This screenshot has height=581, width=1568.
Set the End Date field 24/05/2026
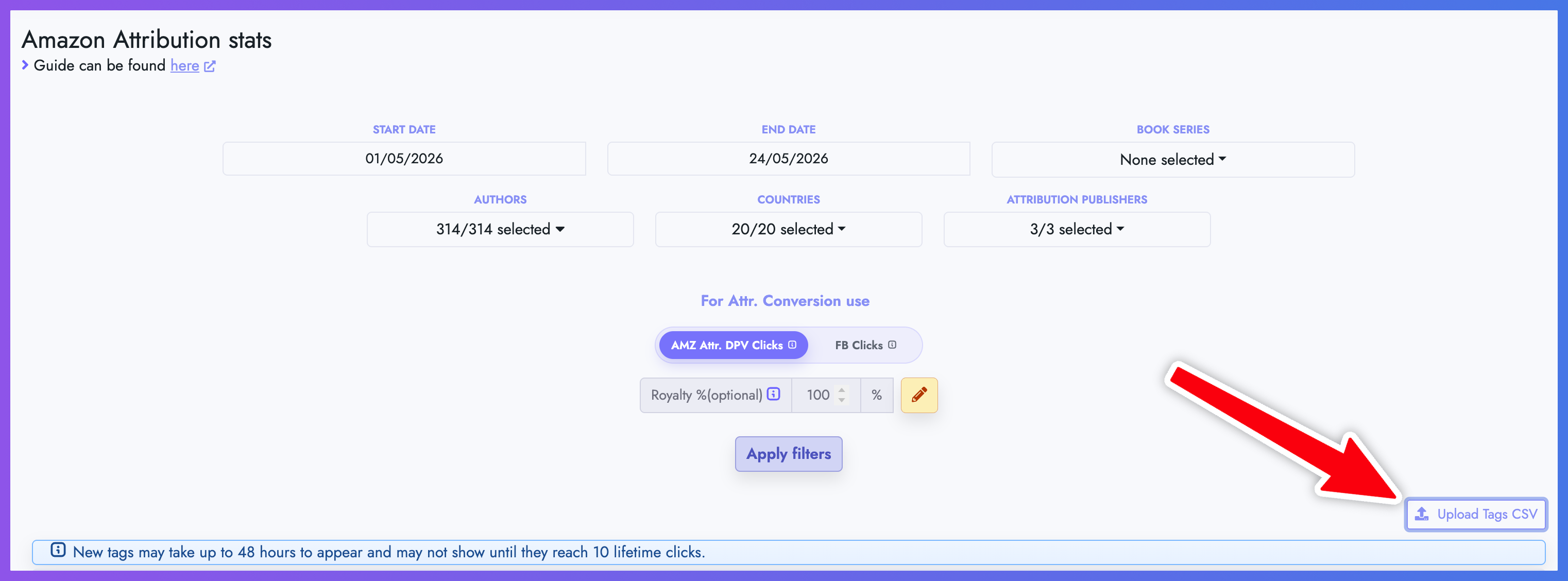(x=788, y=159)
